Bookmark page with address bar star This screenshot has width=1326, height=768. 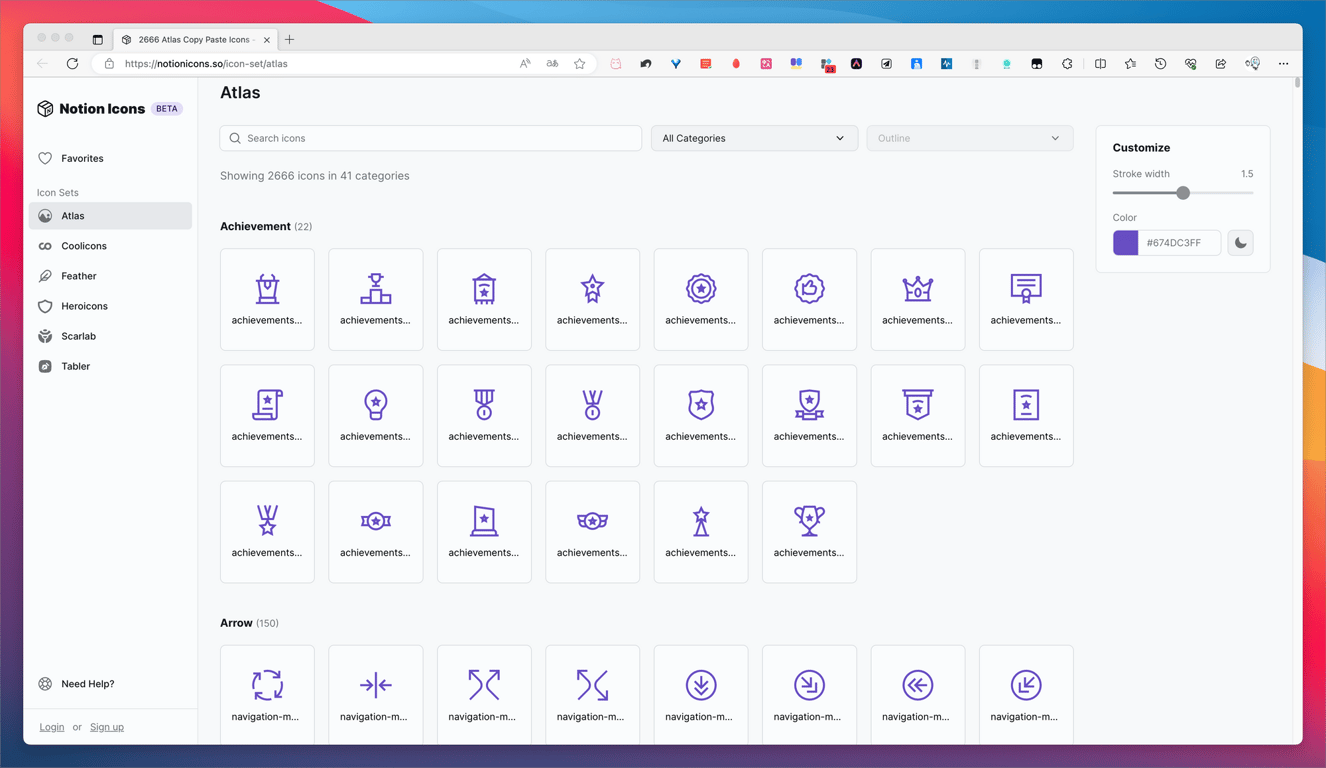pos(580,64)
